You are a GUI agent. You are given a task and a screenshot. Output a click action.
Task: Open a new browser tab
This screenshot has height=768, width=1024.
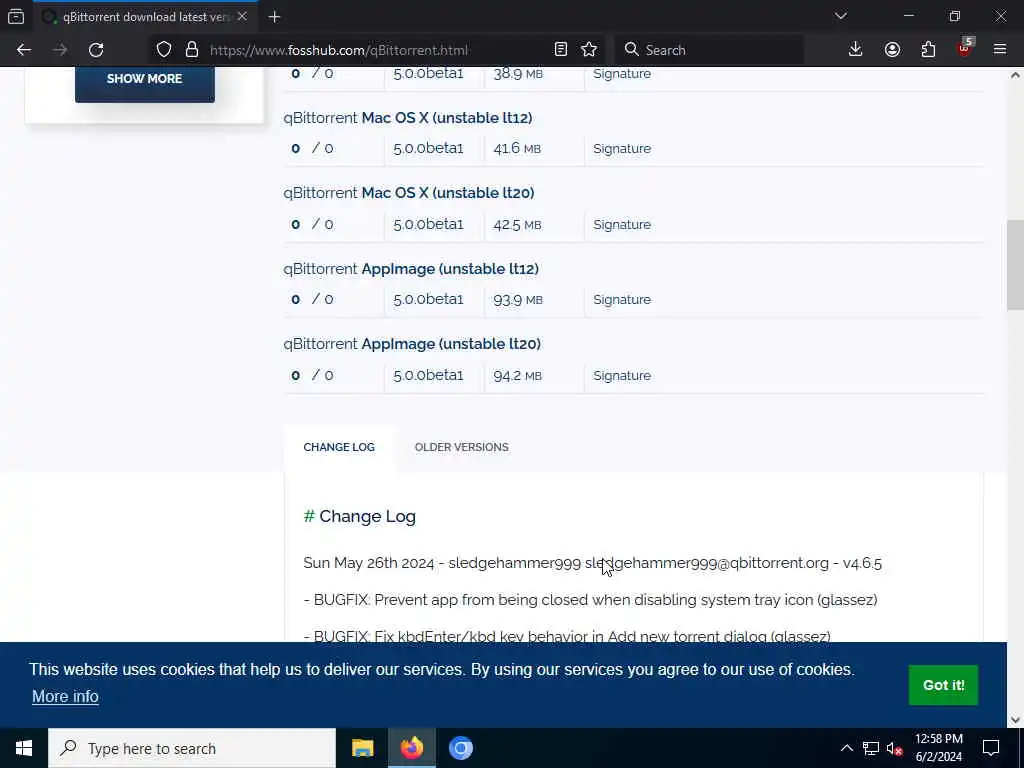274,17
